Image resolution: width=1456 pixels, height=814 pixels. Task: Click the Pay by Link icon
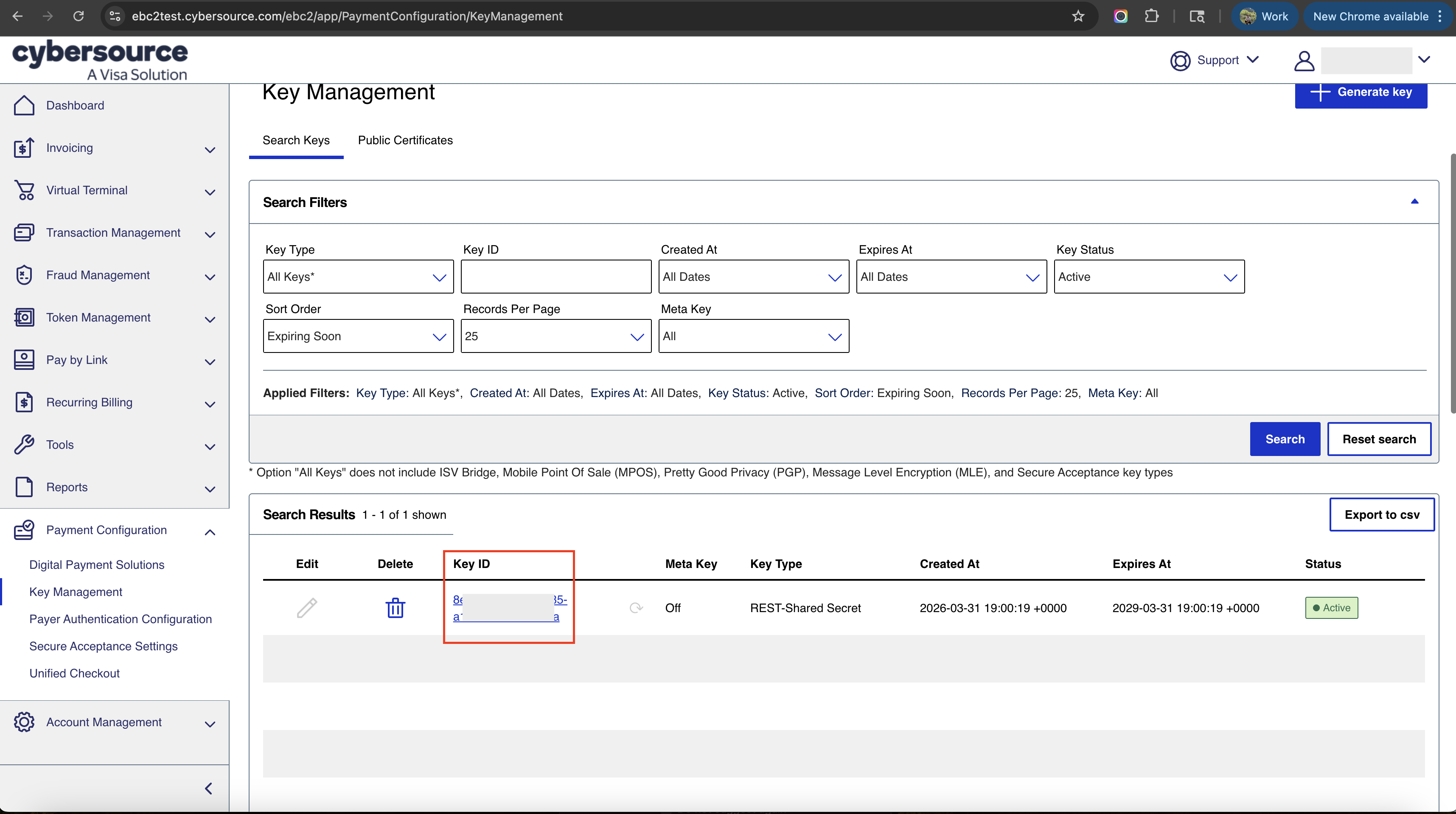click(24, 360)
